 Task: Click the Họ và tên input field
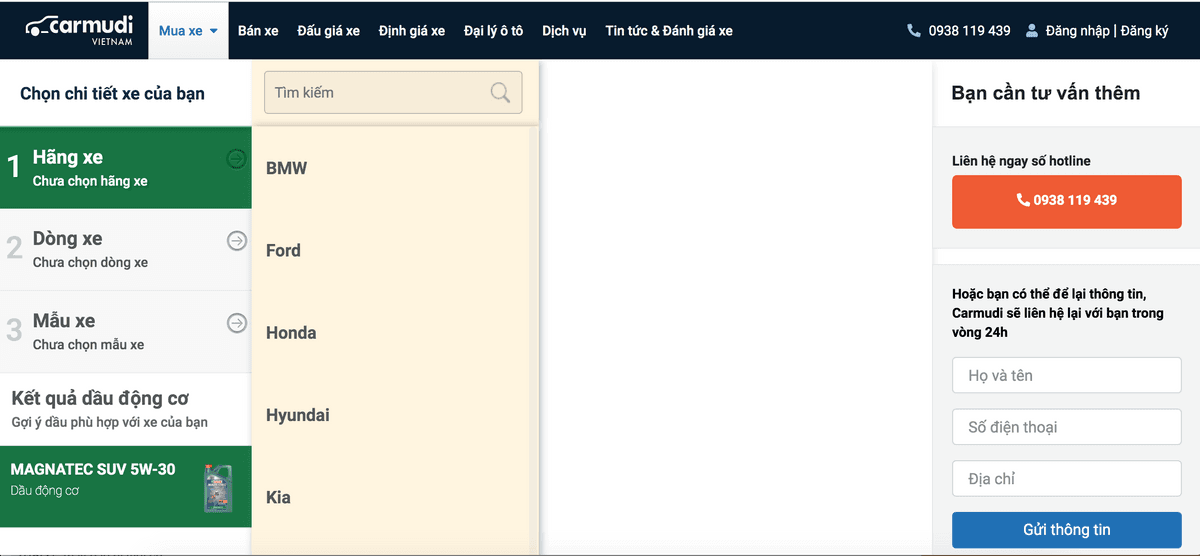click(1066, 376)
